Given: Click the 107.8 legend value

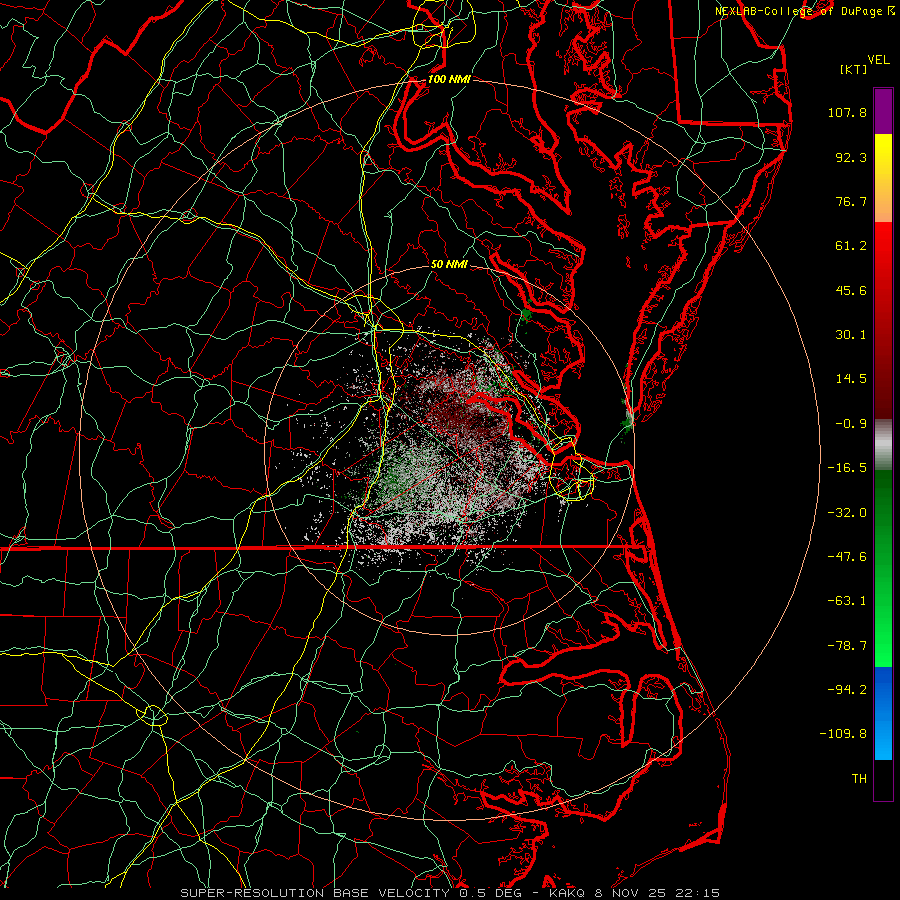Looking at the screenshot, I should tap(847, 112).
